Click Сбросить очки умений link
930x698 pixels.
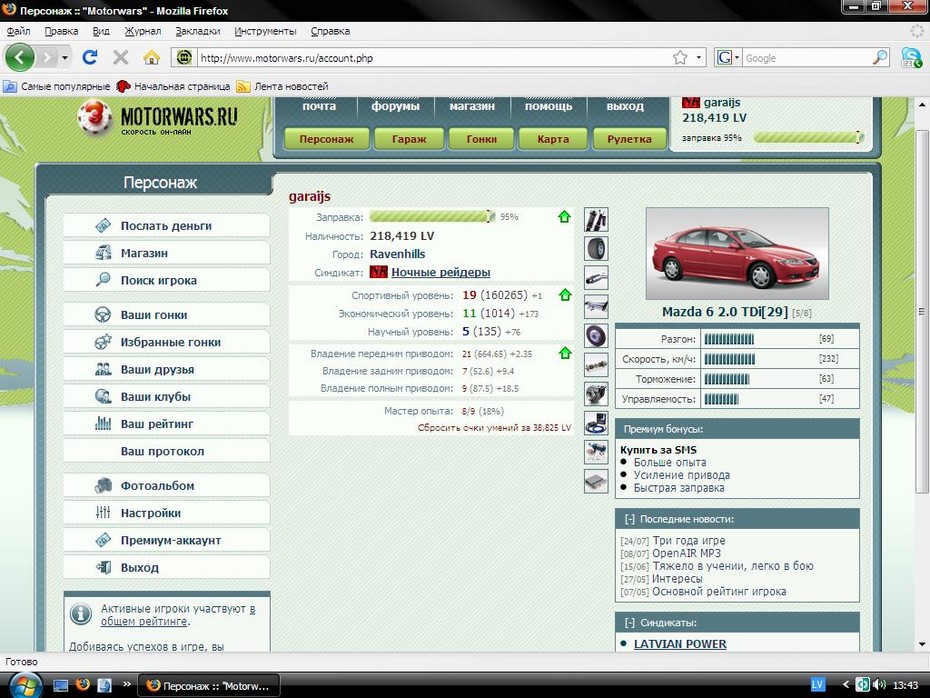click(x=494, y=428)
